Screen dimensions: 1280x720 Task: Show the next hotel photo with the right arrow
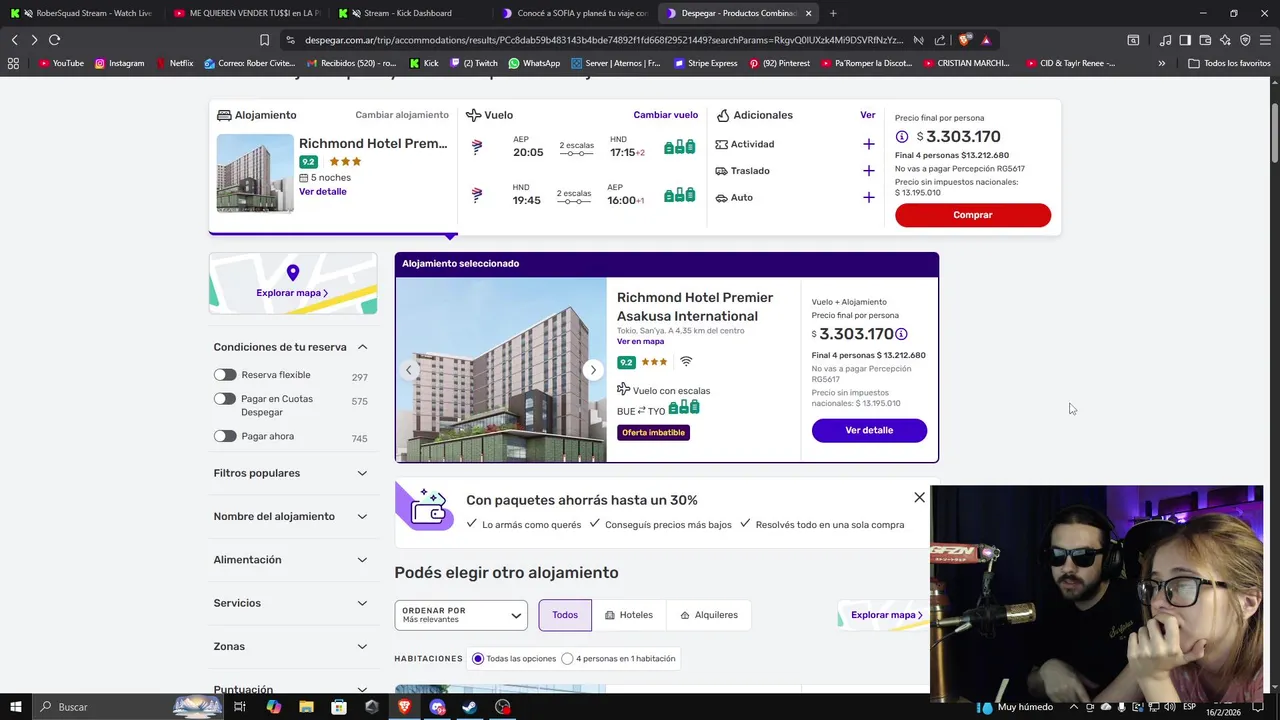593,370
